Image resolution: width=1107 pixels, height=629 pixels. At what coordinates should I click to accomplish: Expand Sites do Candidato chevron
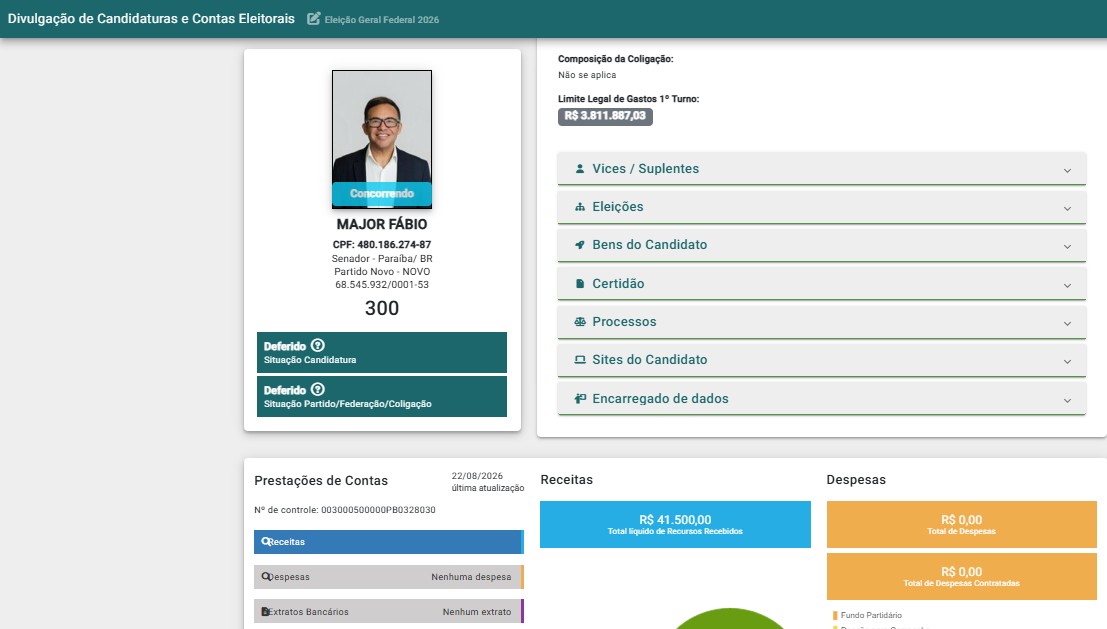click(1067, 361)
